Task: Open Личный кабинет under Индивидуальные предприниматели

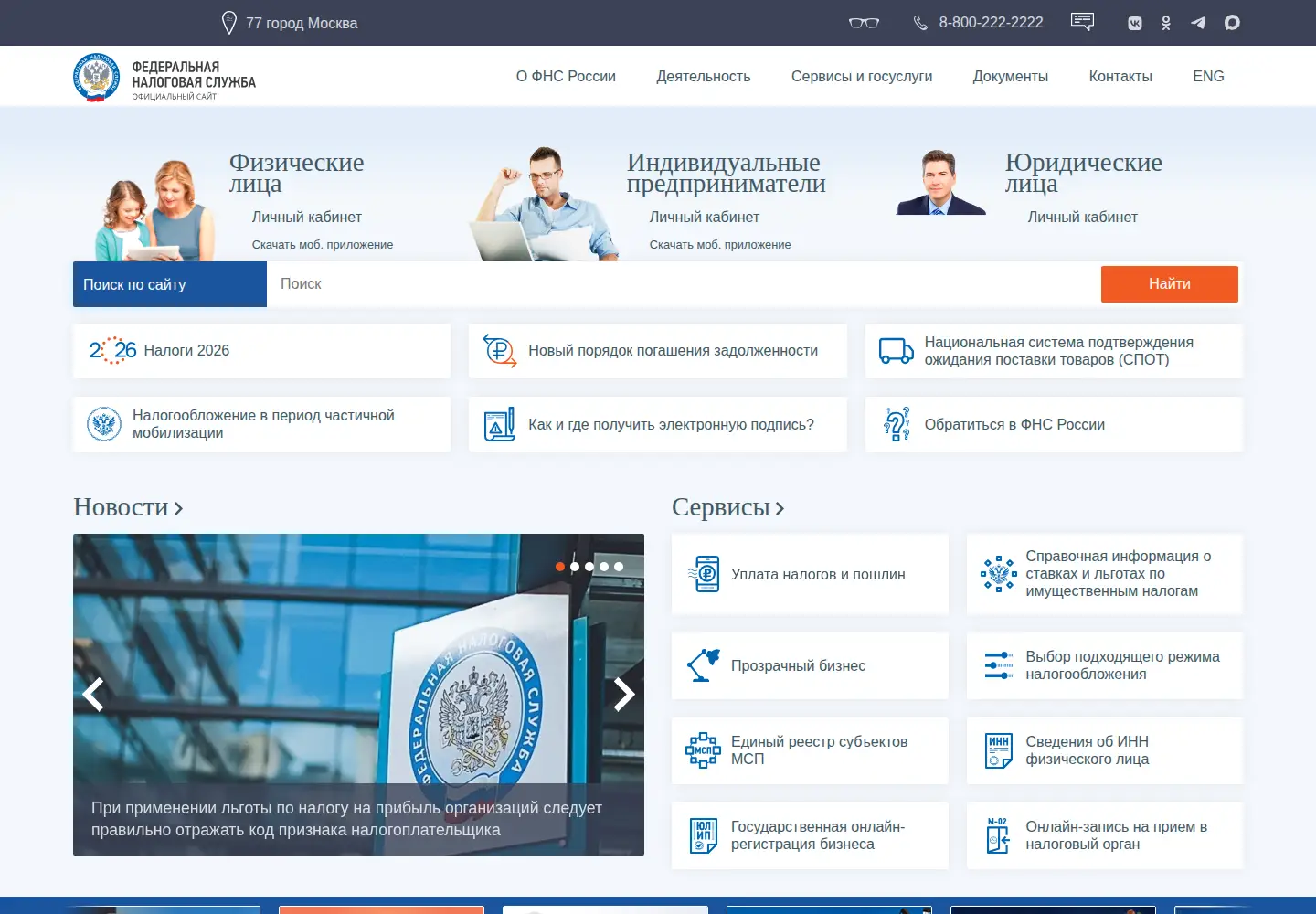Action: pos(705,218)
